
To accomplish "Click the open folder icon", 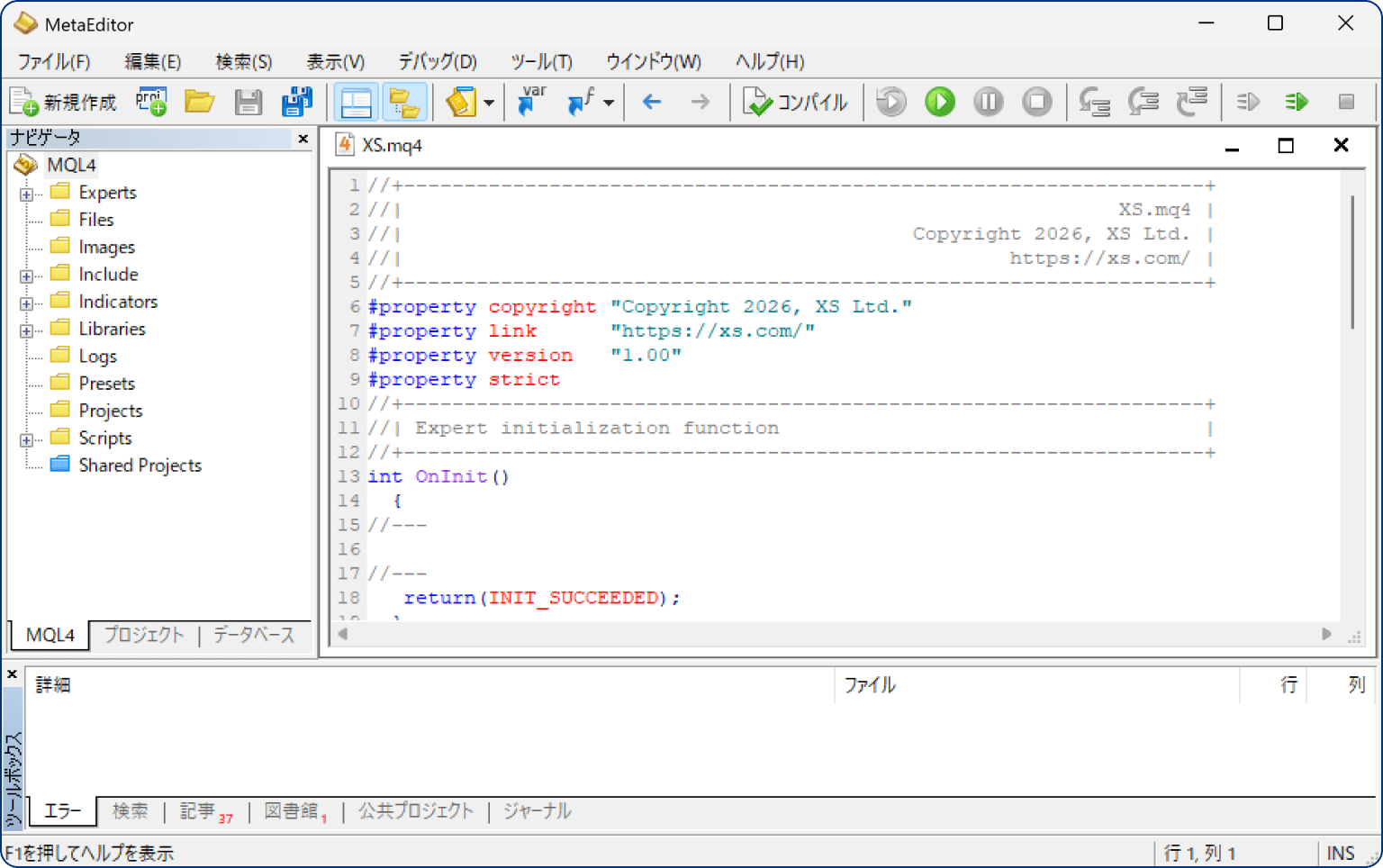I will point(199,102).
